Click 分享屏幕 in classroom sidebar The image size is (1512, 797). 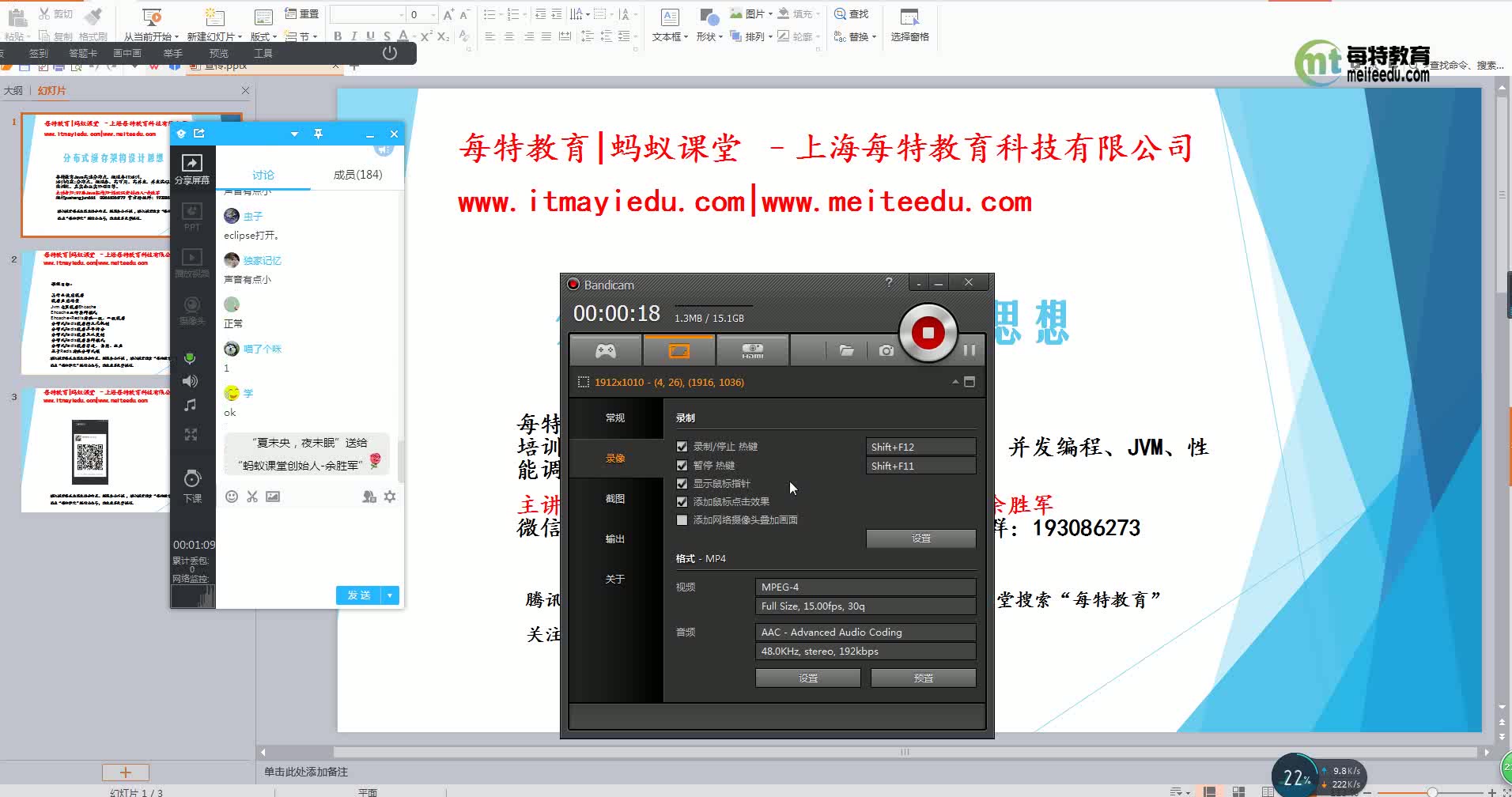click(192, 170)
